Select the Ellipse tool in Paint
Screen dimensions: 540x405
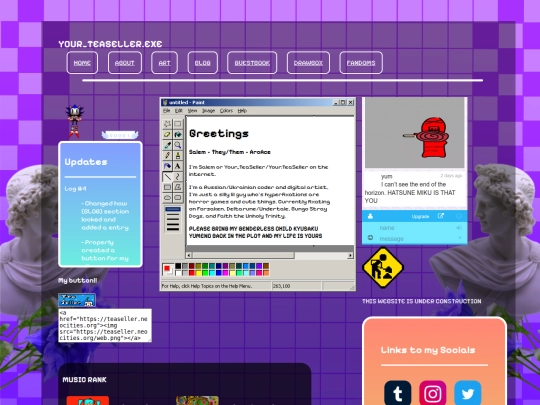click(167, 198)
